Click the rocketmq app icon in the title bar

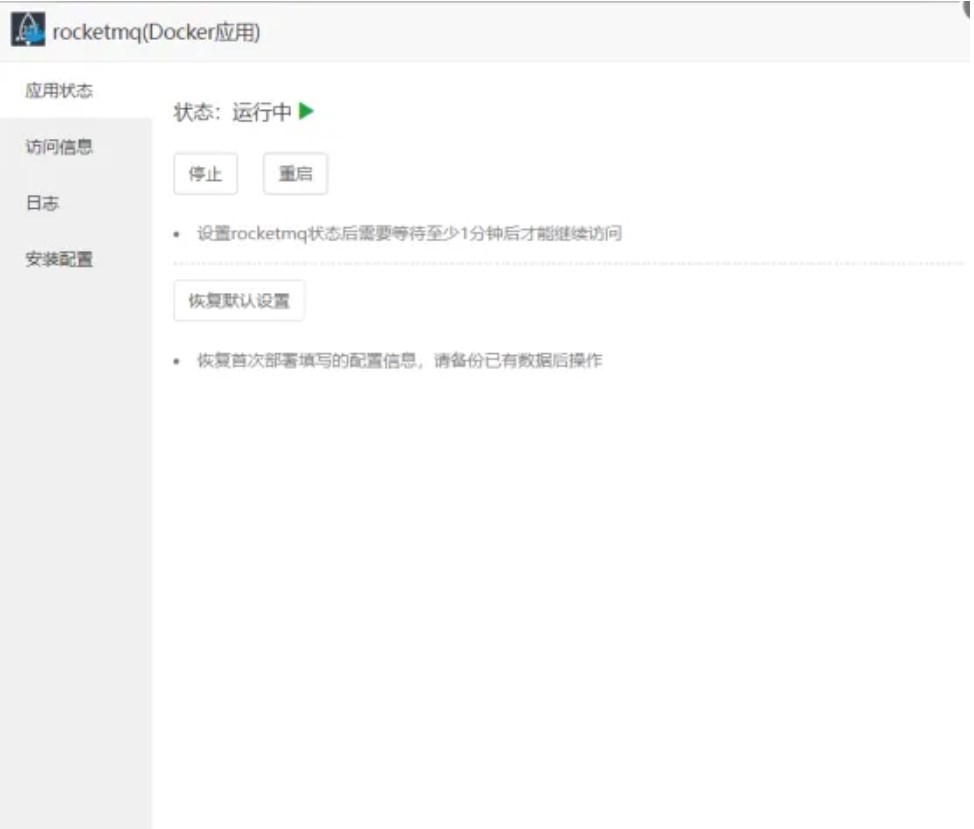pyautogui.click(x=28, y=31)
